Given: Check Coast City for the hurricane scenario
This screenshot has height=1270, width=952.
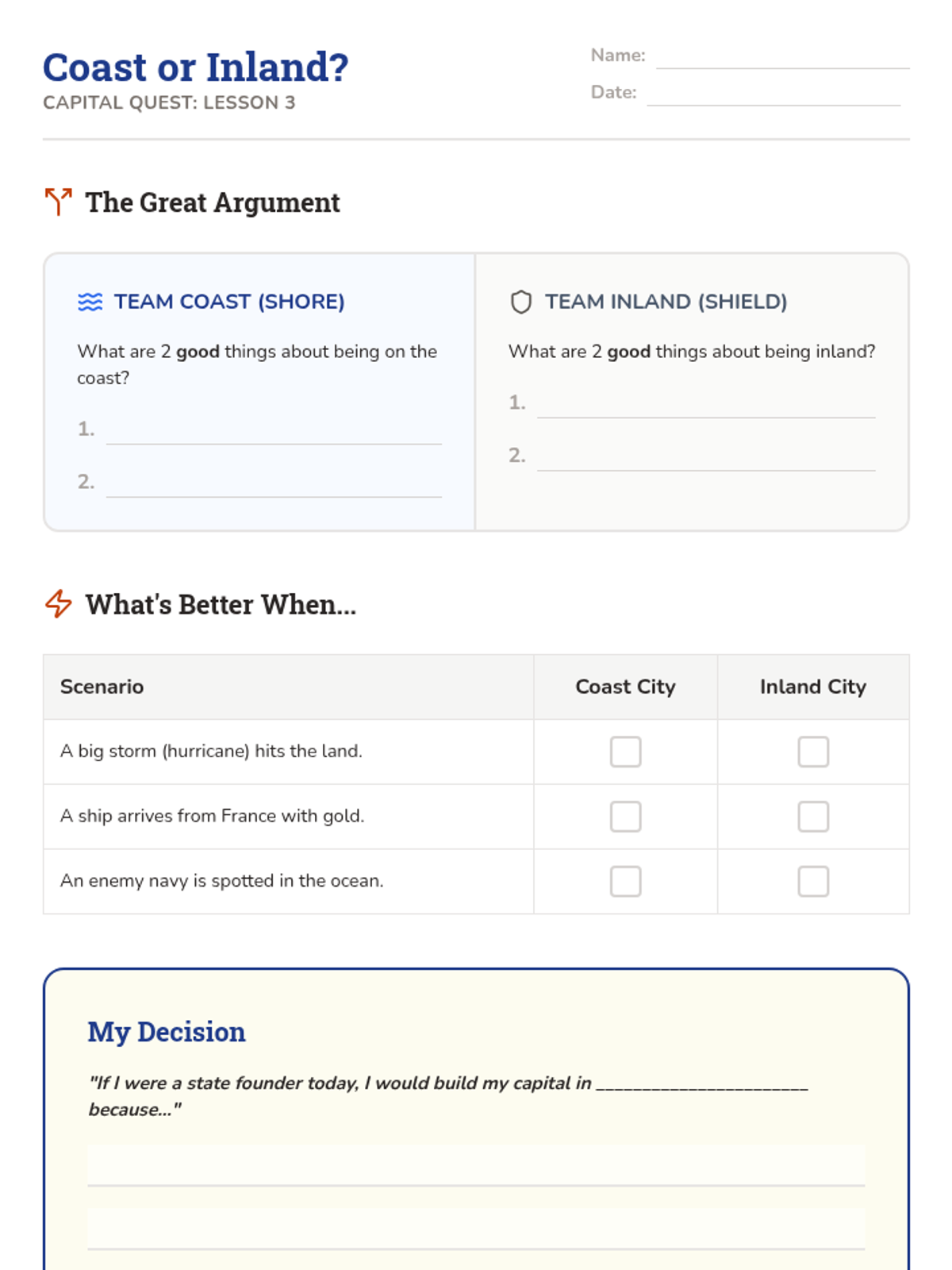Looking at the screenshot, I should pyautogui.click(x=625, y=752).
